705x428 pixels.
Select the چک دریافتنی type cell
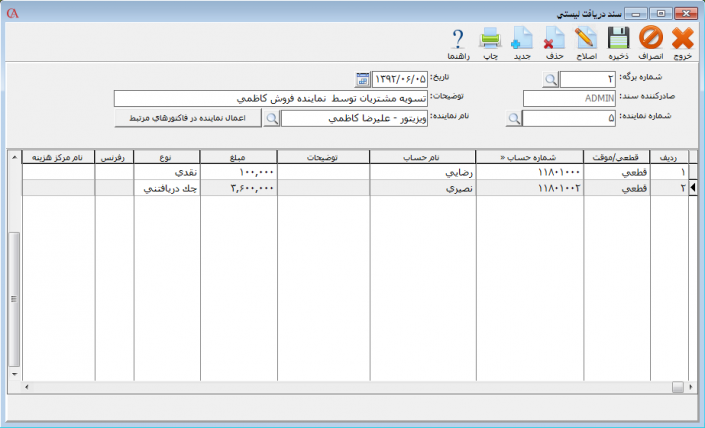167,187
